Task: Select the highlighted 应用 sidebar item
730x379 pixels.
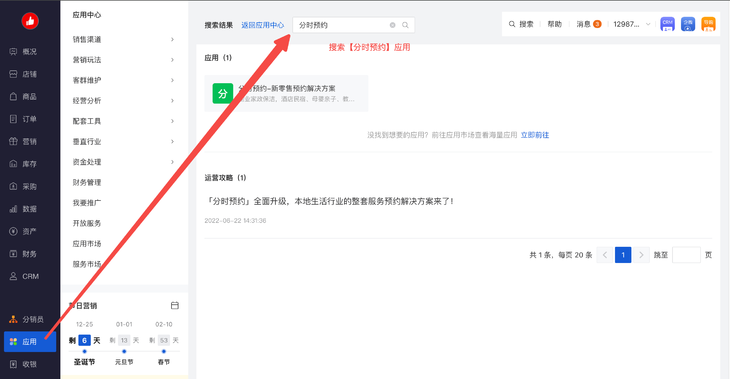Action: (x=30, y=342)
